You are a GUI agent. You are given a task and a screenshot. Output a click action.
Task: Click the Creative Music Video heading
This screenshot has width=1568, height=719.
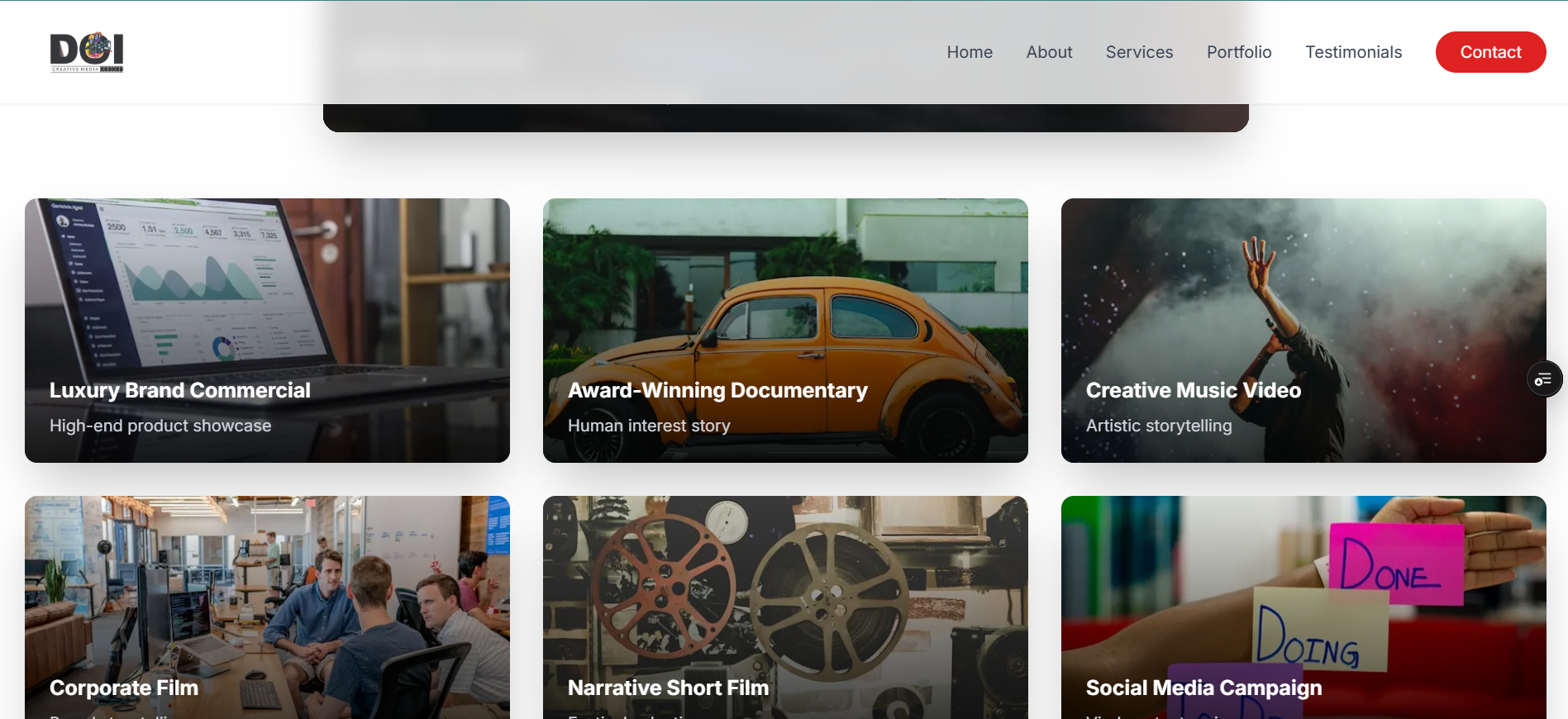[1193, 390]
